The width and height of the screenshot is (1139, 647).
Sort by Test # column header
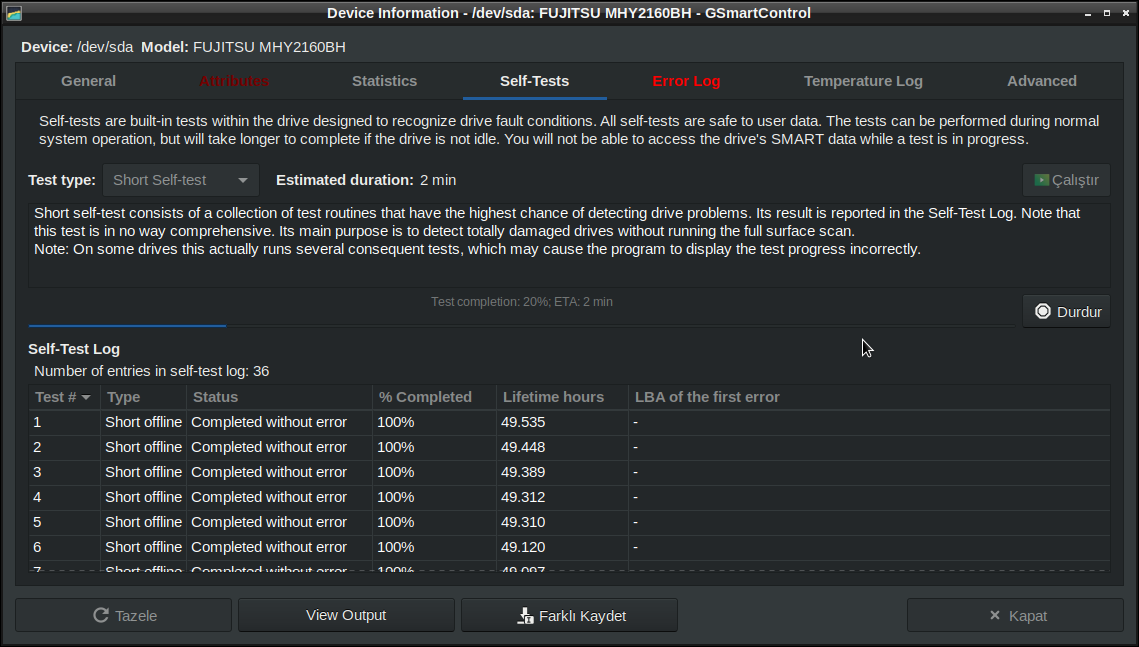click(64, 397)
